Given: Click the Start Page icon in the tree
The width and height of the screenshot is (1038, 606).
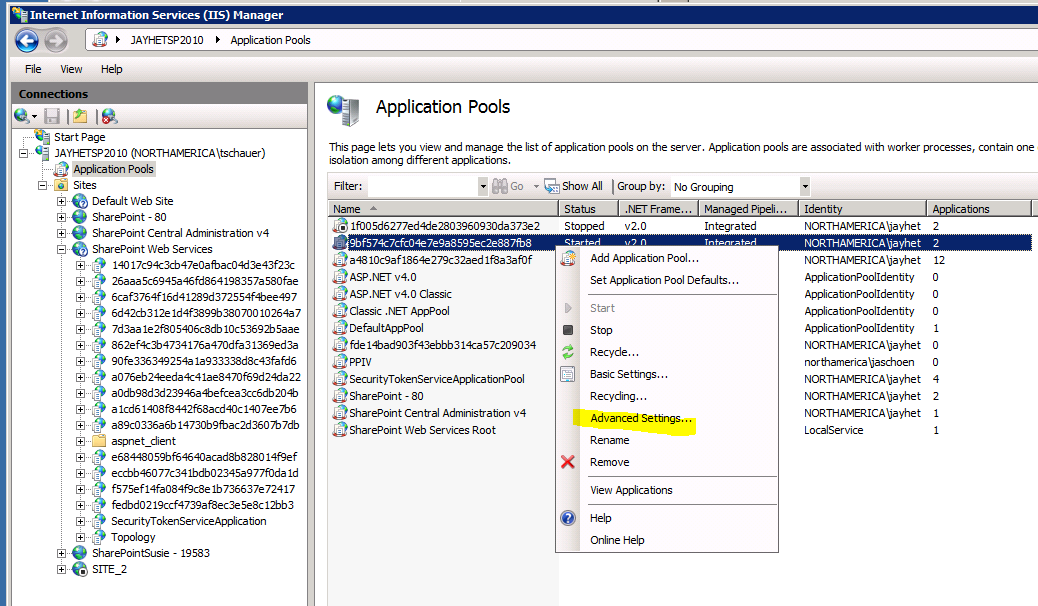Looking at the screenshot, I should click(x=42, y=136).
